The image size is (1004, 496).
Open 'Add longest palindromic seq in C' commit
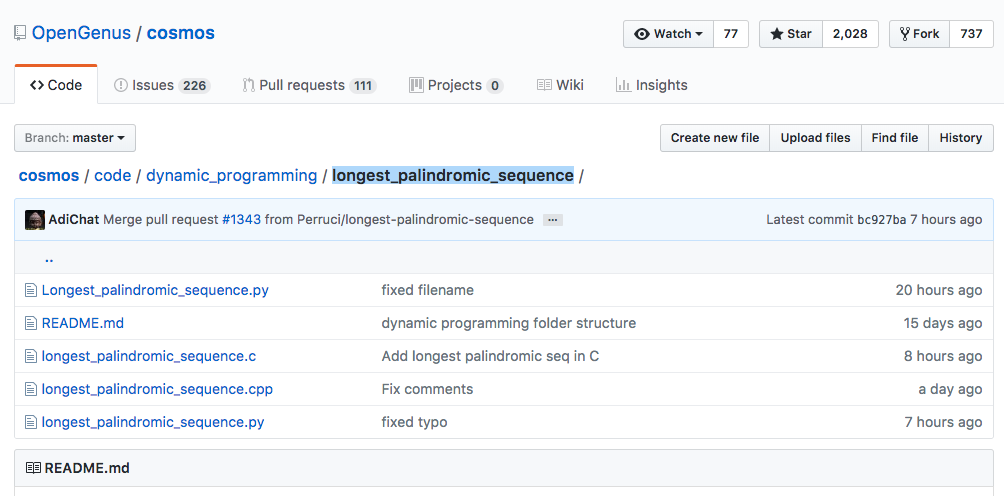click(x=490, y=356)
